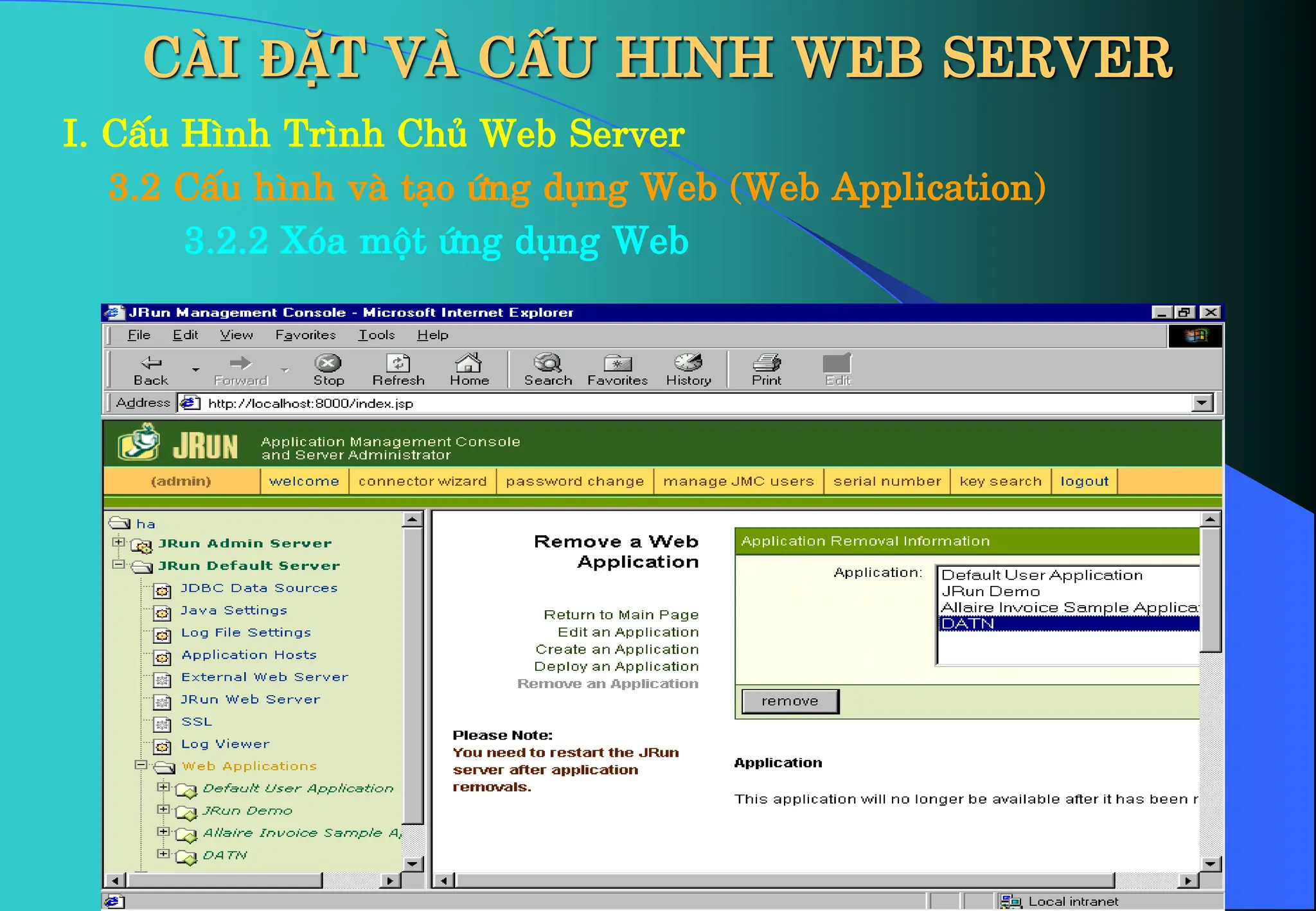Select Allaire Invoice Sample Application in list
This screenshot has height=911, width=1316.
[x=1069, y=607]
